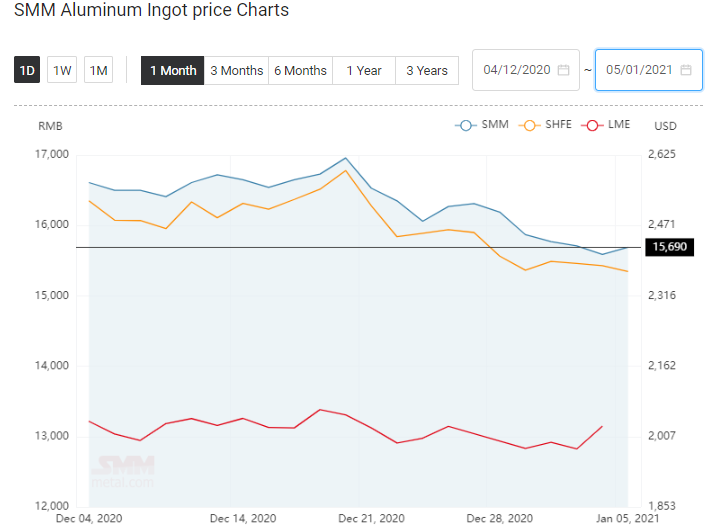
Task: Click the SMM metal.com watermark logo
Action: click(123, 472)
